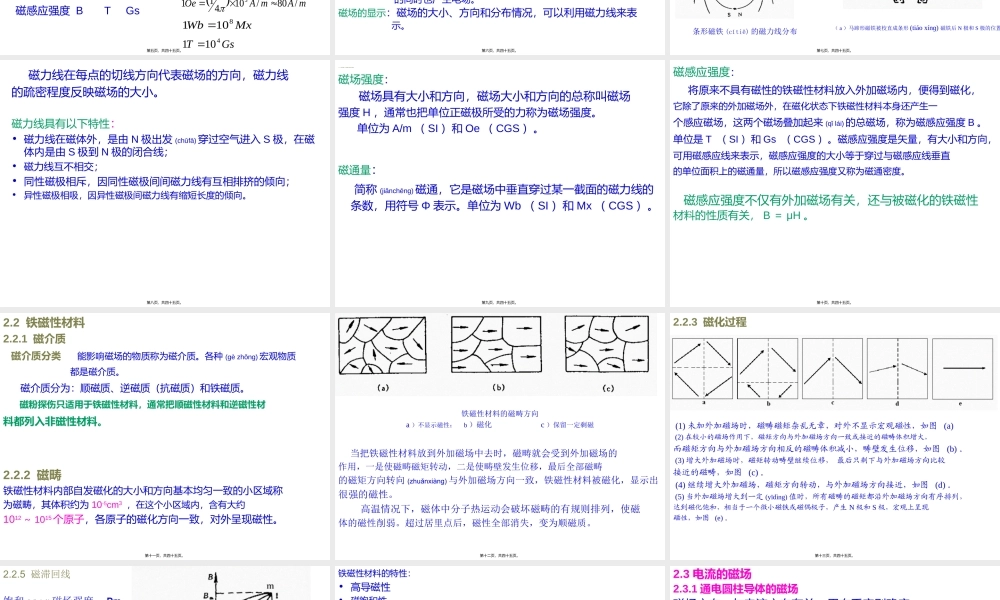The height and width of the screenshot is (600, 1000).
Task: Click the 磁感应强度: heading on the right slide
Action: (x=703, y=72)
